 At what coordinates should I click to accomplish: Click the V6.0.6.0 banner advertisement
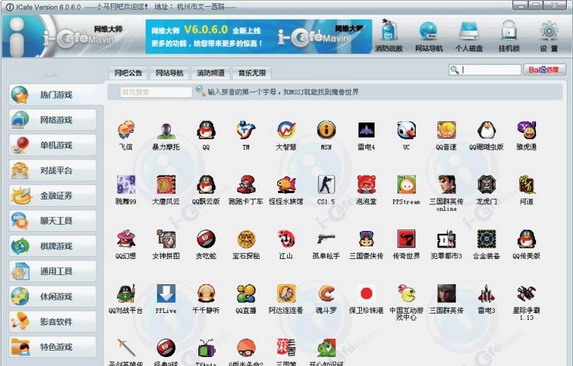(259, 37)
